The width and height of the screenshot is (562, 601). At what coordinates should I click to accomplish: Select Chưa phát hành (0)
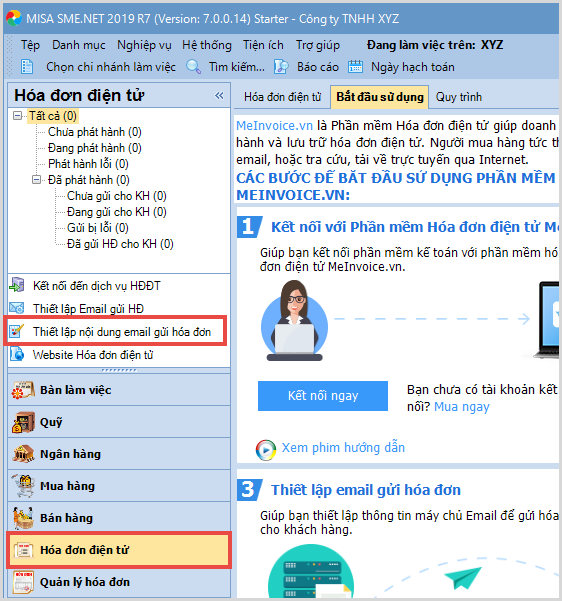tap(95, 132)
